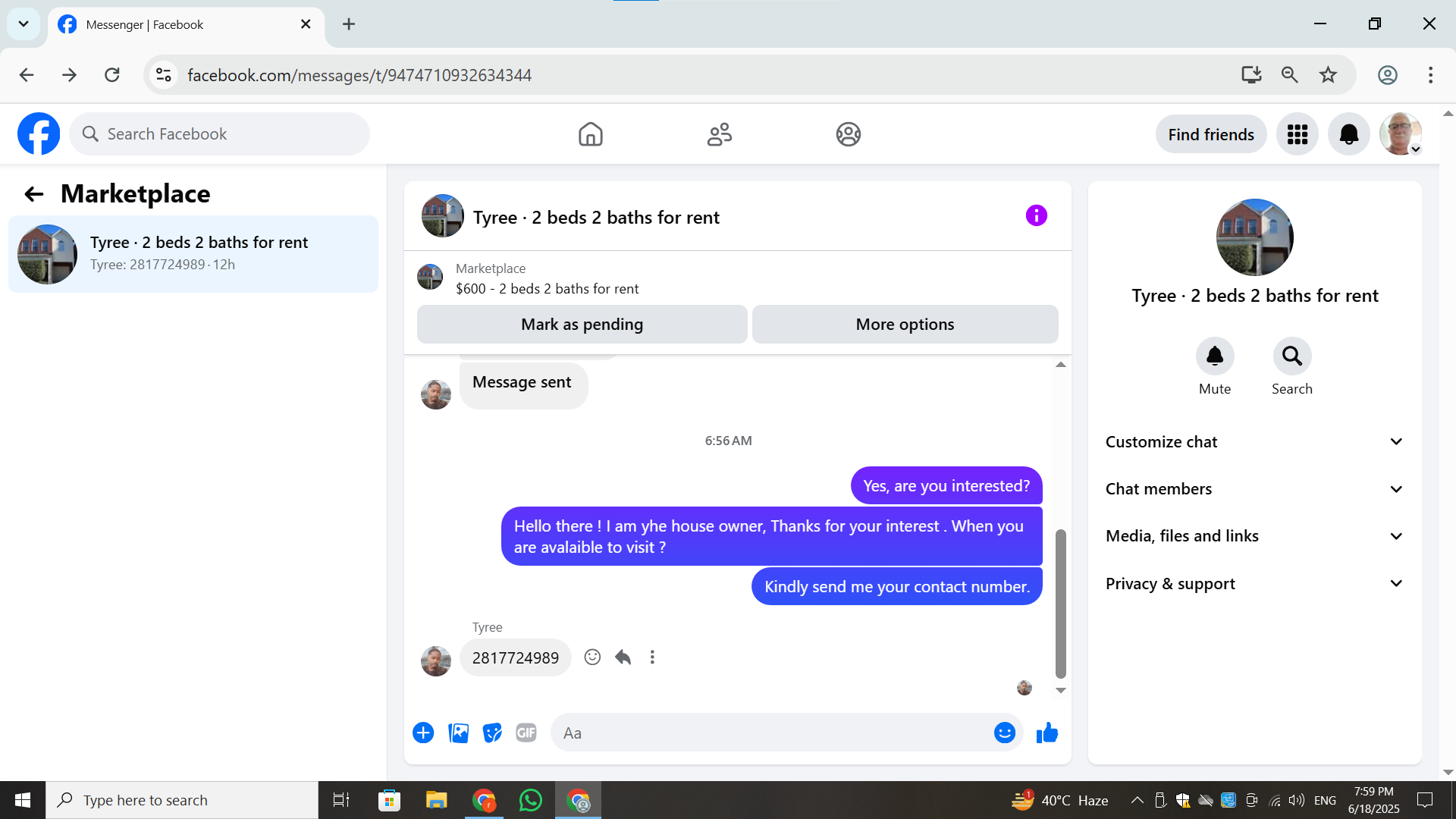Open WhatsApp from the taskbar
The image size is (1456, 819).
click(531, 800)
